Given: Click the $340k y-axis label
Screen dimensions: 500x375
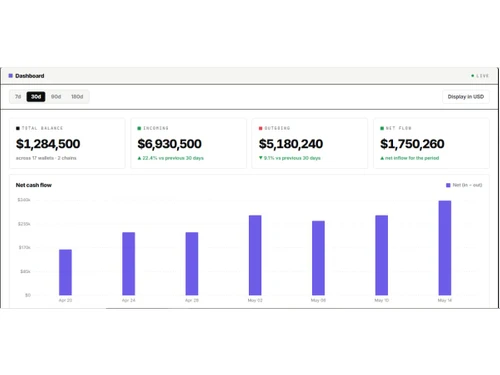Looking at the screenshot, I should coord(24,200).
